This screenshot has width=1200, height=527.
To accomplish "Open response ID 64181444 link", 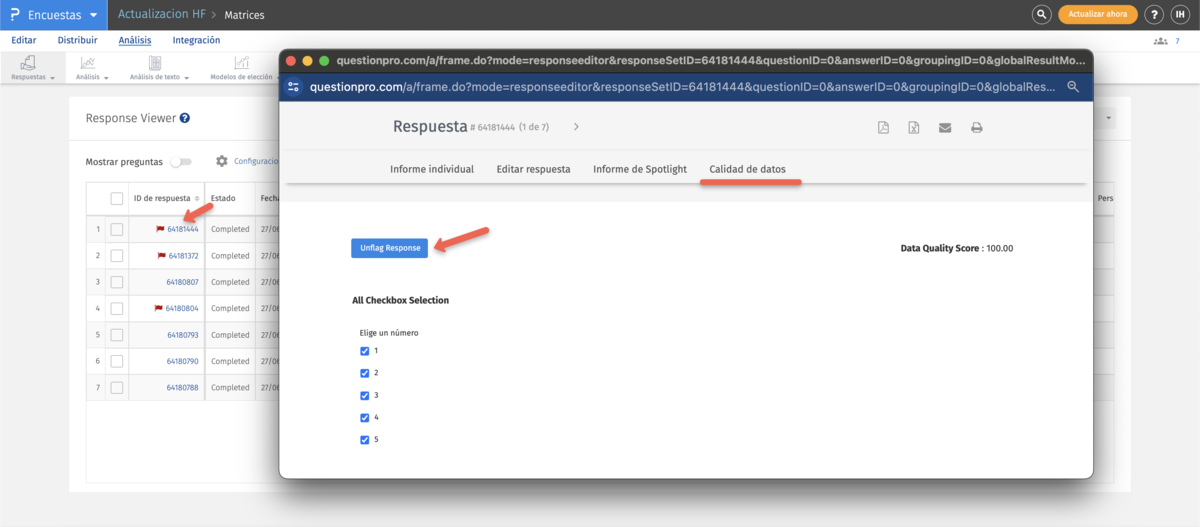I will click(x=182, y=229).
